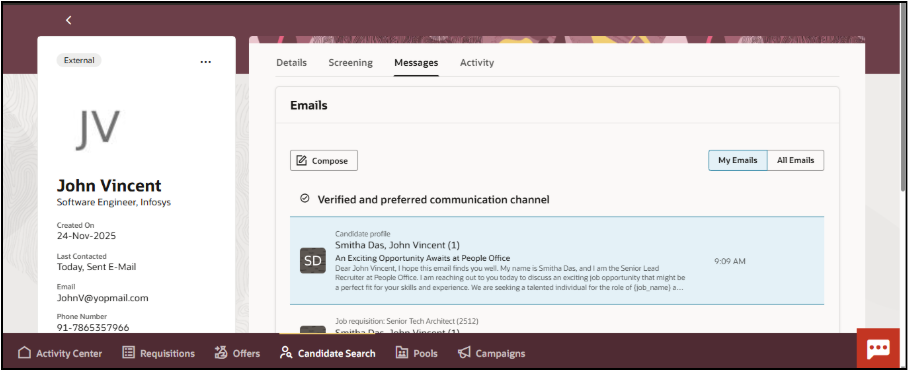Click the Emails section heading
This screenshot has height=372, width=909.
pyautogui.click(x=308, y=105)
